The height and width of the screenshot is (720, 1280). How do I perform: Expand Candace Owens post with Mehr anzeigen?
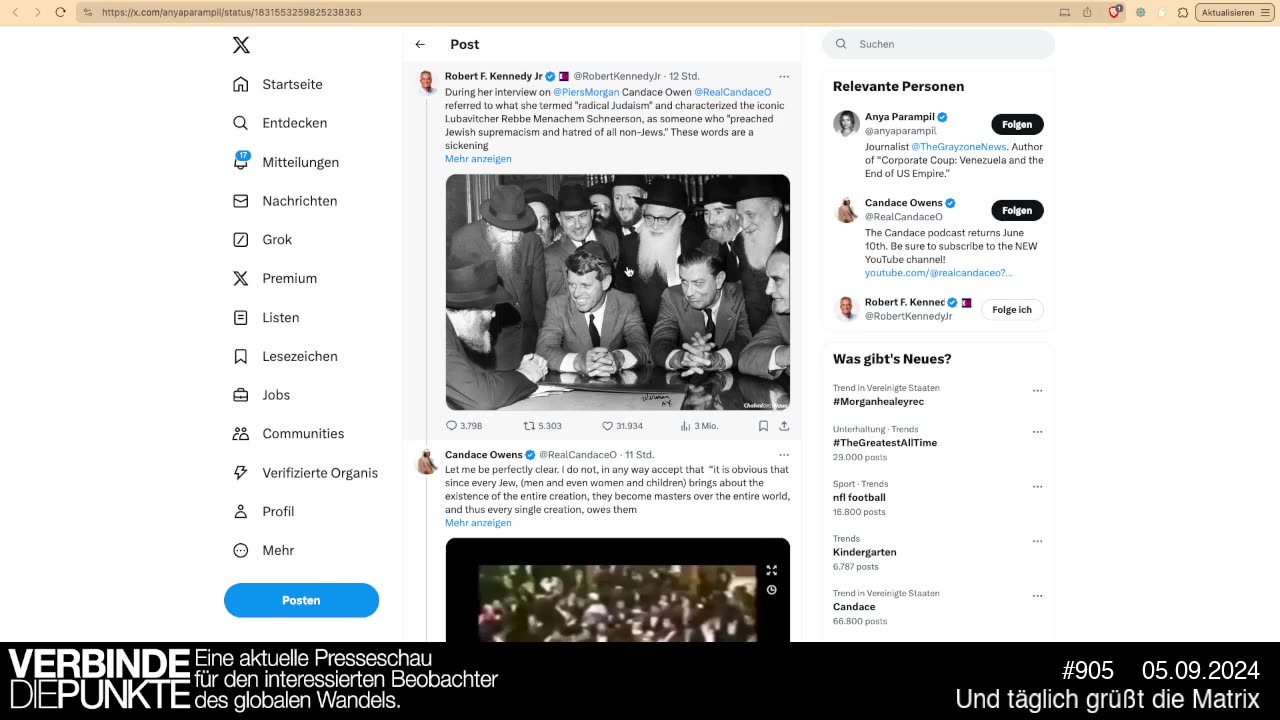[x=478, y=523]
